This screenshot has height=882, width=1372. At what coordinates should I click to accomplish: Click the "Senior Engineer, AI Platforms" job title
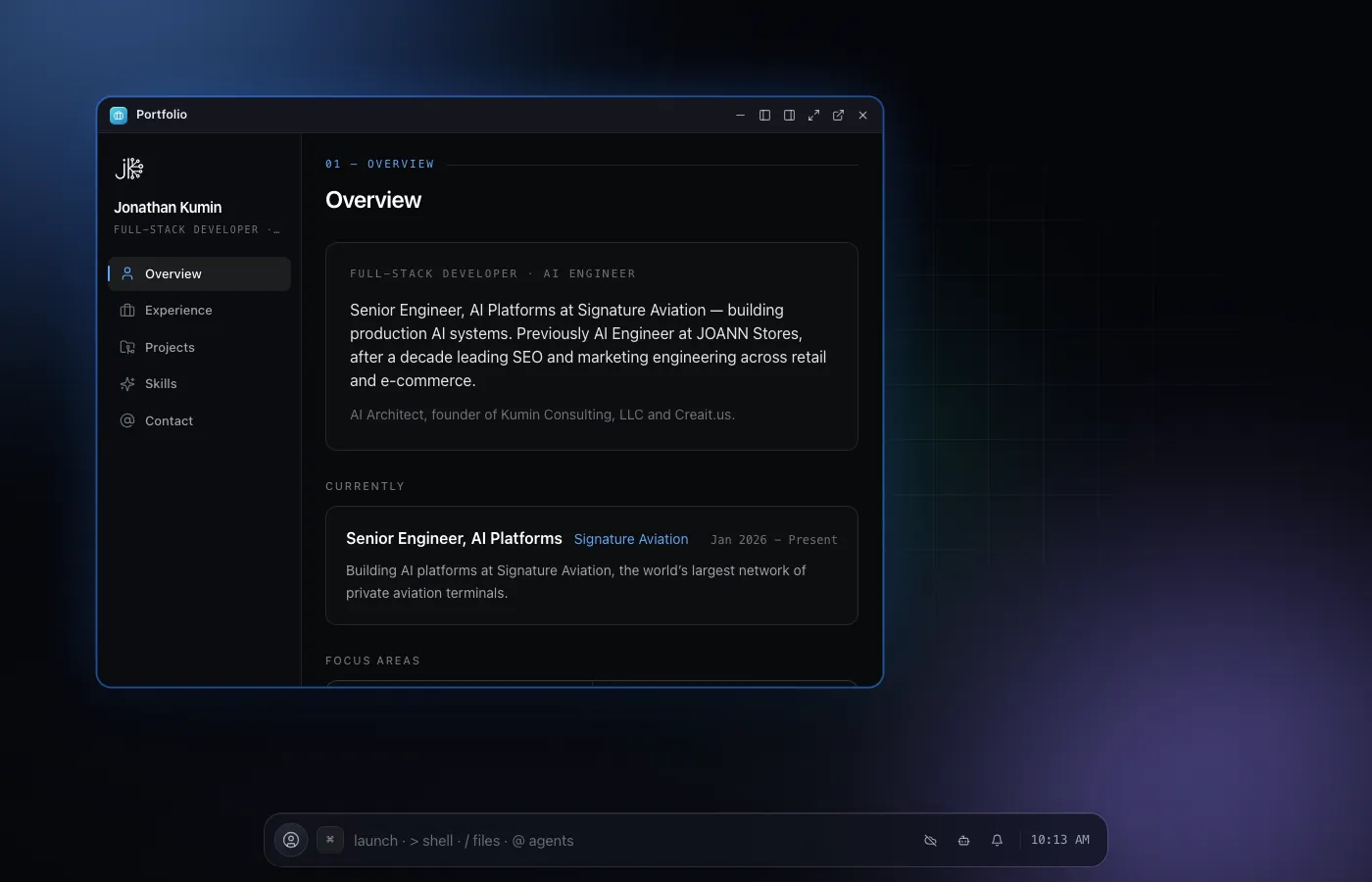(x=454, y=539)
